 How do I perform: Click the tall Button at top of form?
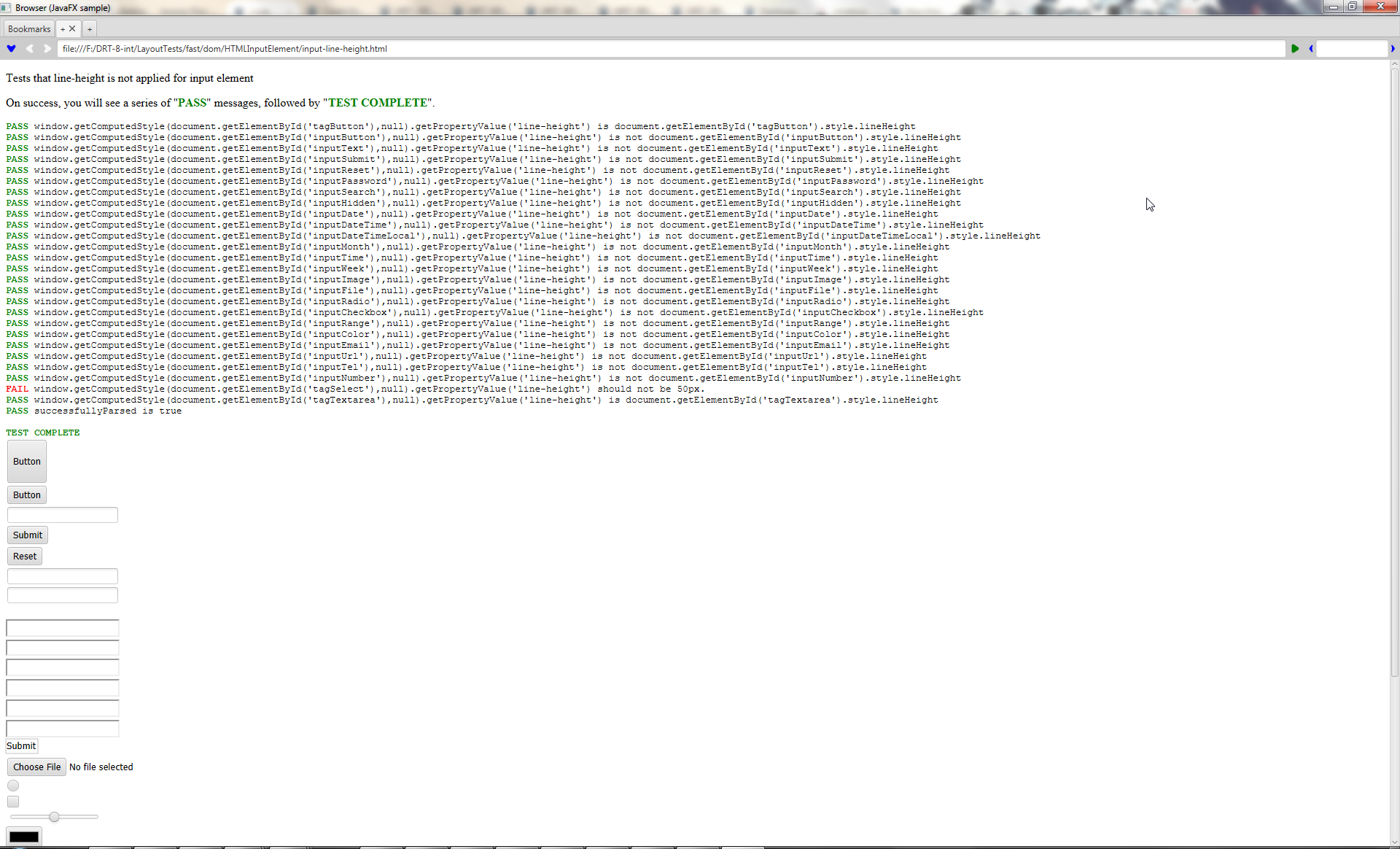coord(27,462)
